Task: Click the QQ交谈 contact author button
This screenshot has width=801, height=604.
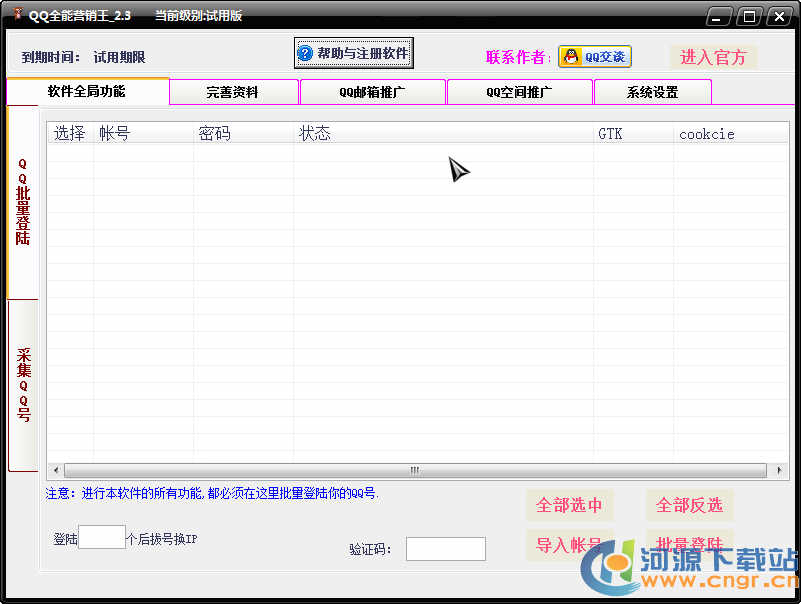Action: click(595, 57)
